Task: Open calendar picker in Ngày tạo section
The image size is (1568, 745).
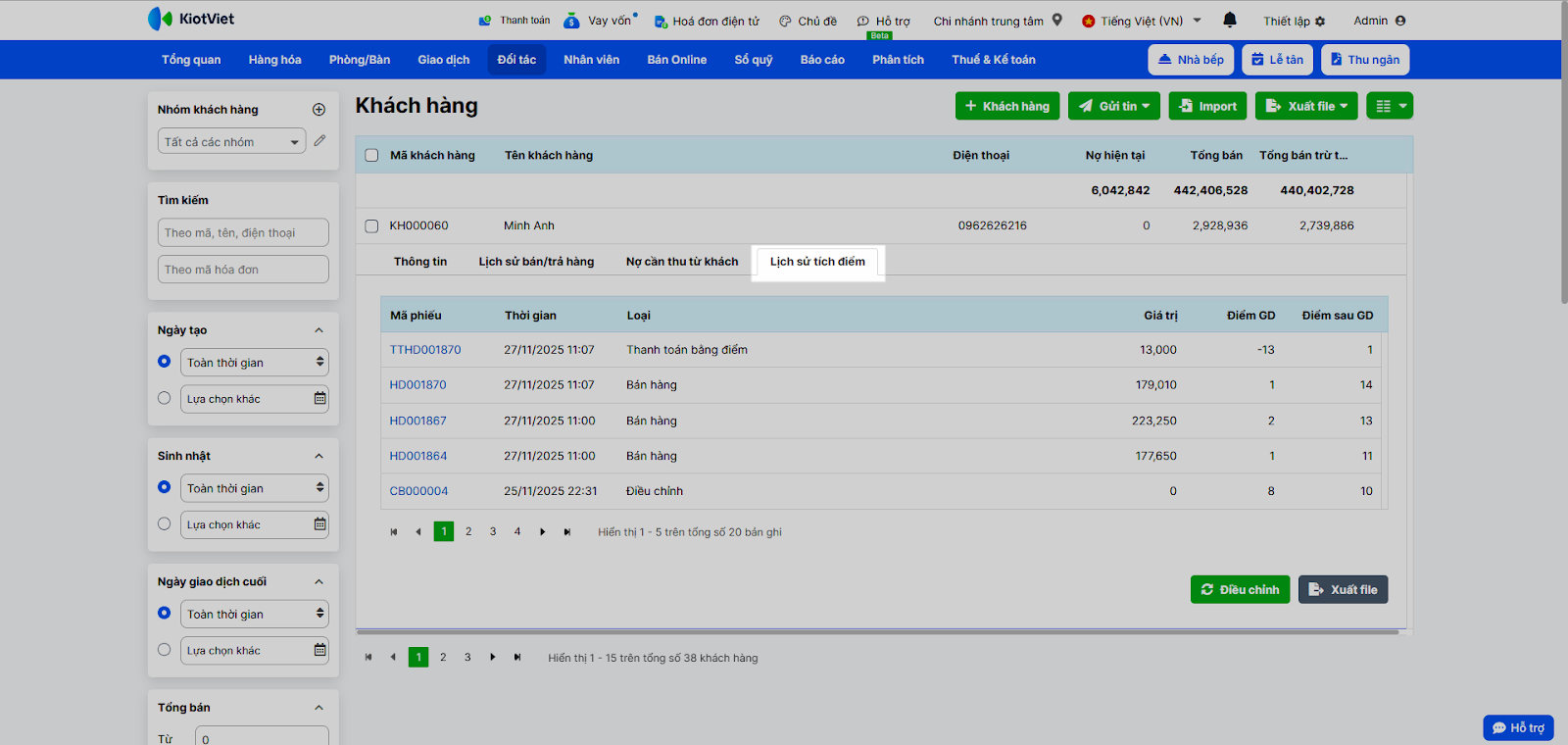Action: pyautogui.click(x=319, y=399)
